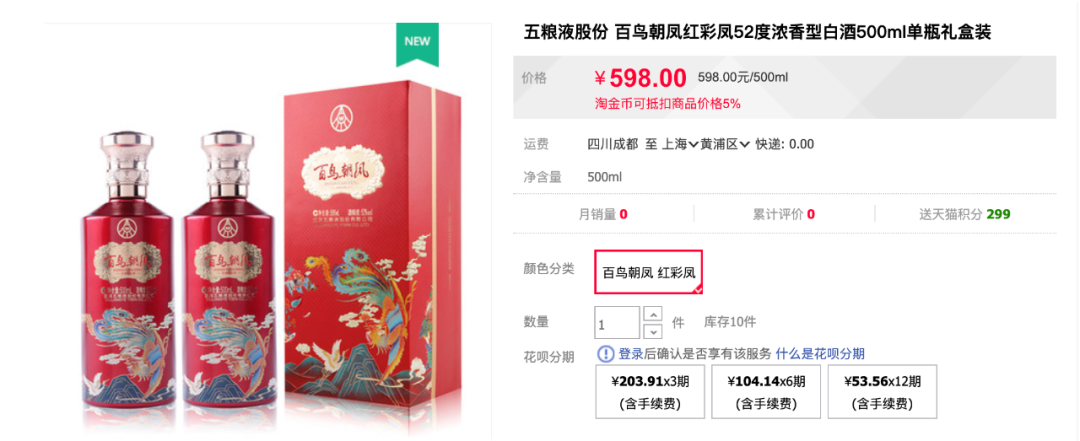Click the red gift box product image

pyautogui.click(x=372, y=252)
